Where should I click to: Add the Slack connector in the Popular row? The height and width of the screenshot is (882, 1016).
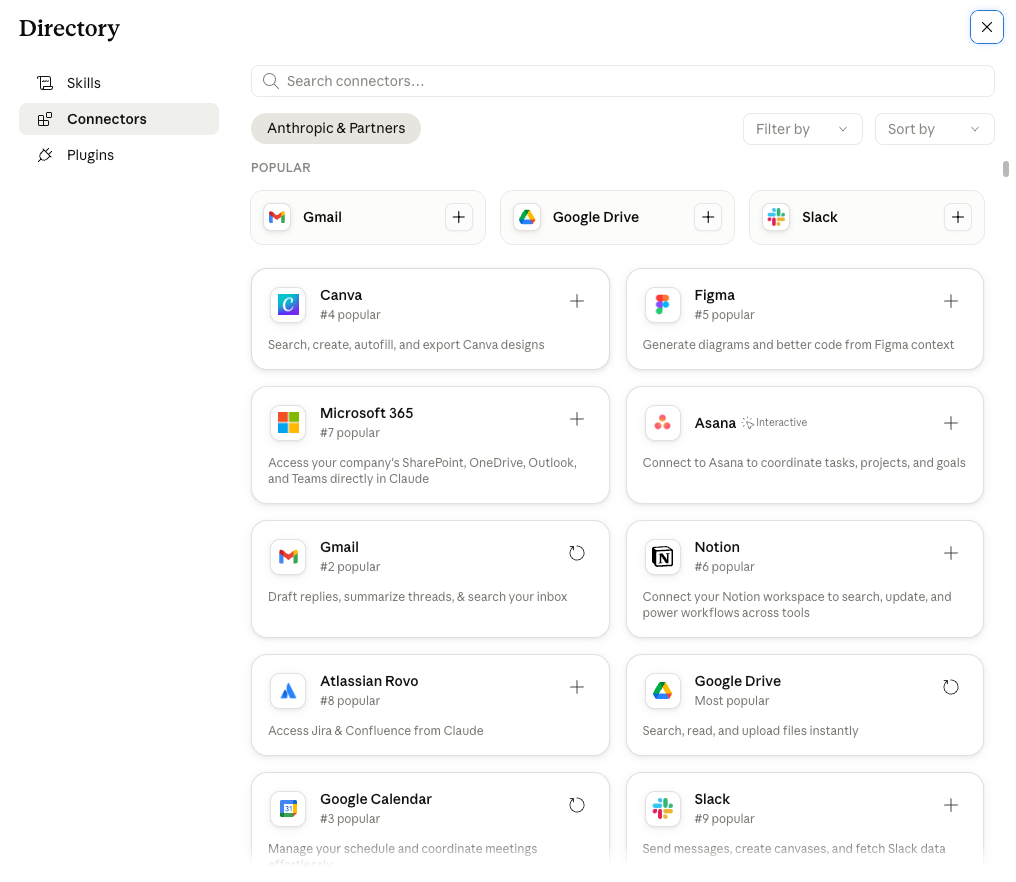[x=958, y=217]
